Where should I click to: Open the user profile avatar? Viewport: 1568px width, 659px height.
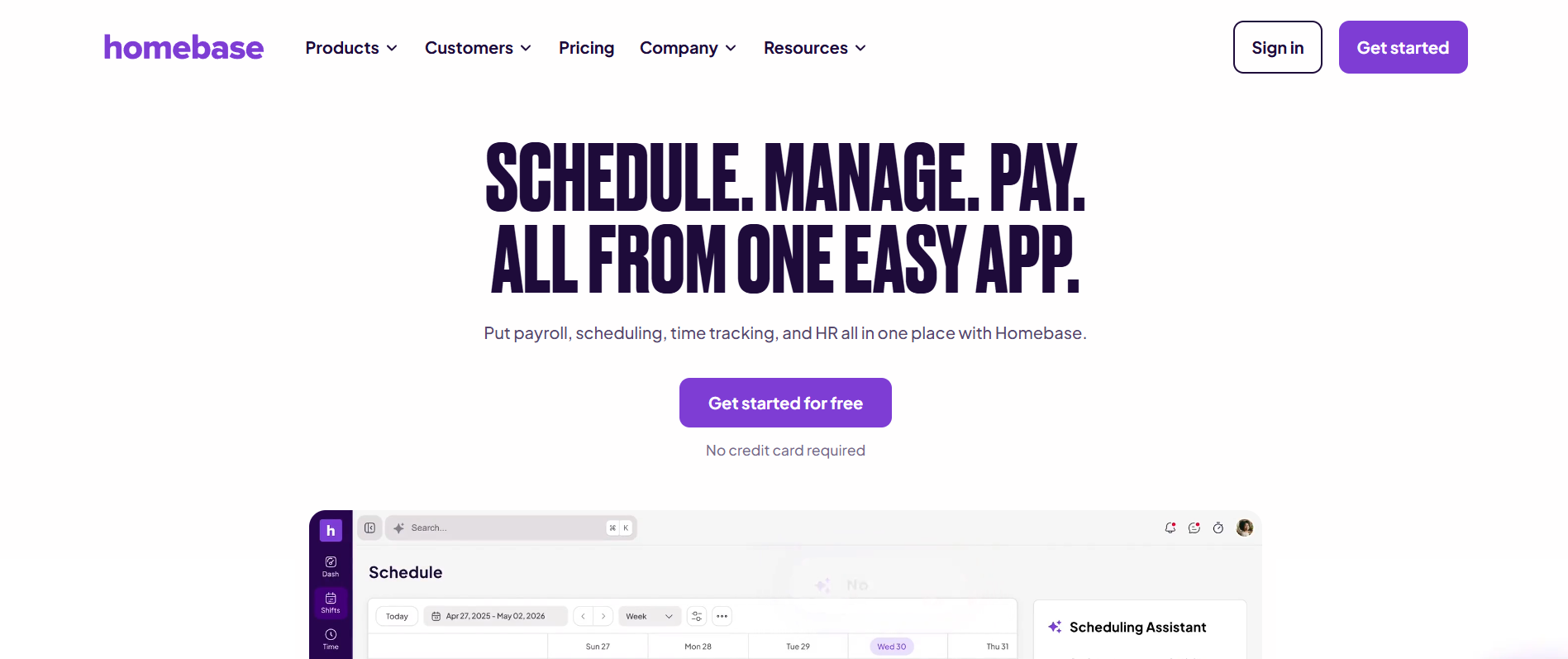point(1245,528)
